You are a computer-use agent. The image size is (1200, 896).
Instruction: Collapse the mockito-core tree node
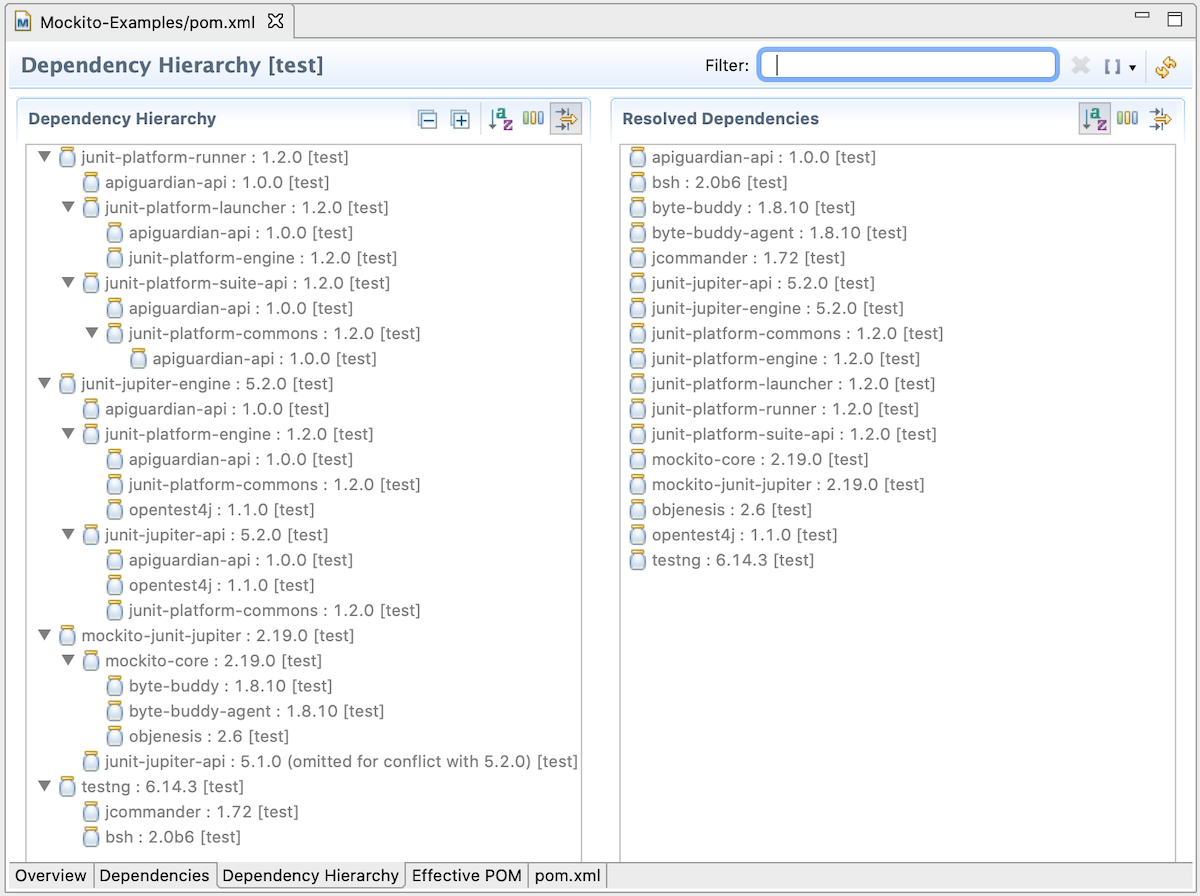(69, 660)
